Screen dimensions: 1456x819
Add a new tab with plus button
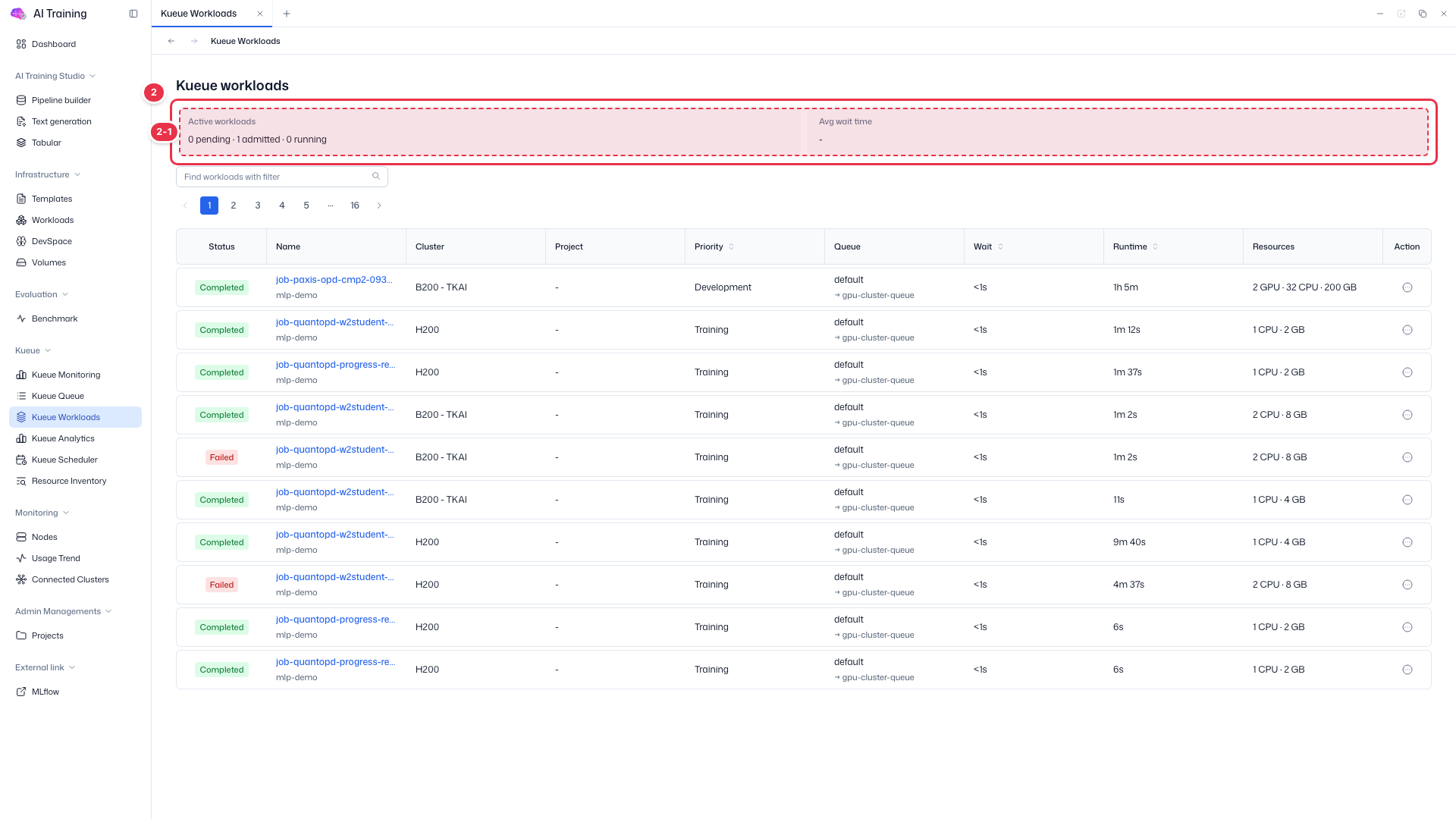(x=286, y=14)
